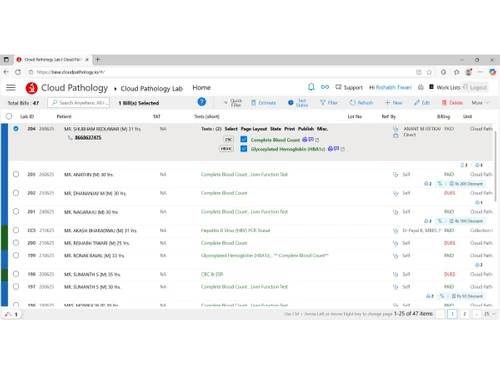Create a New bill

coord(393,103)
